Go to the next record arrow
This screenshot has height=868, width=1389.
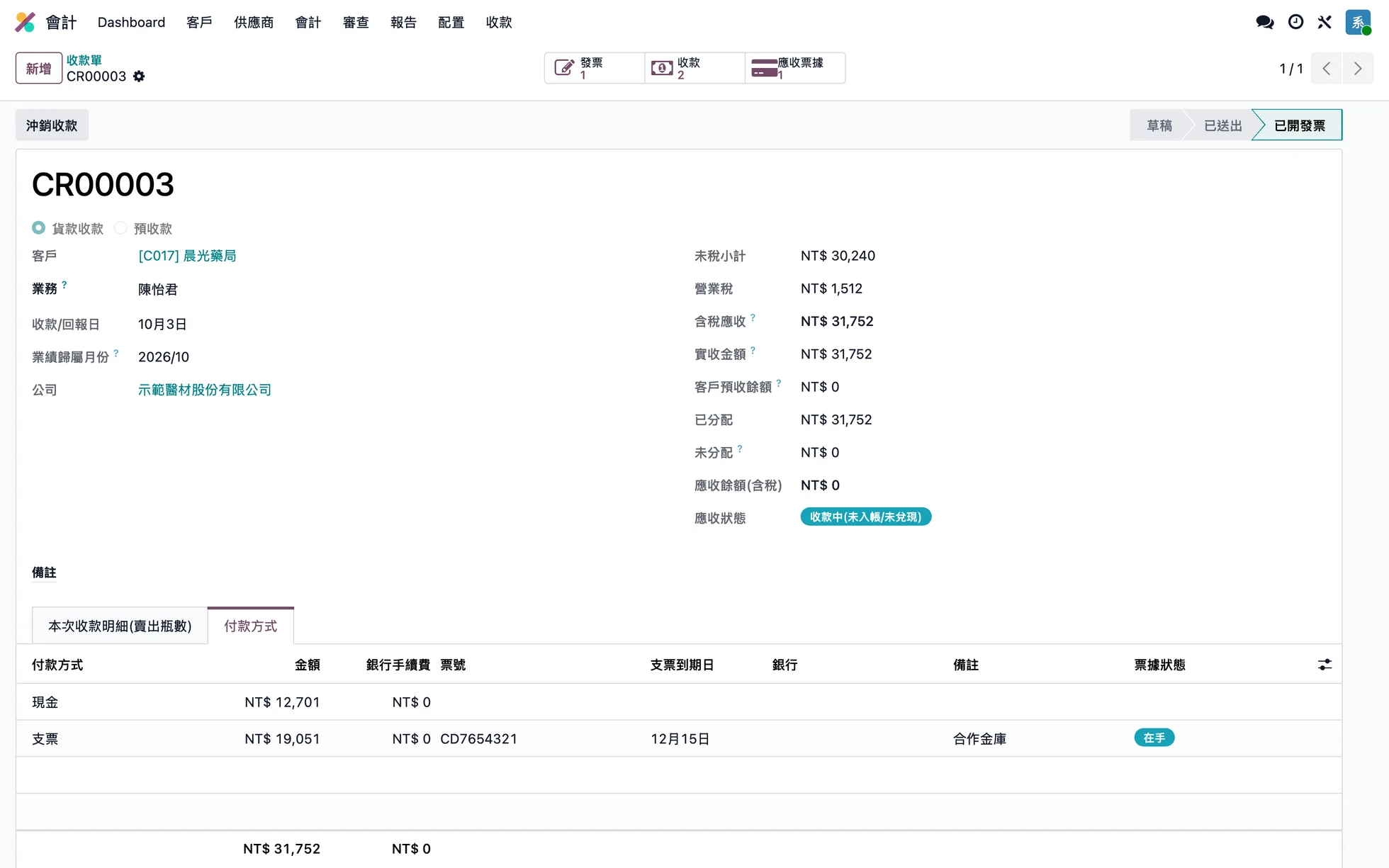click(1358, 68)
